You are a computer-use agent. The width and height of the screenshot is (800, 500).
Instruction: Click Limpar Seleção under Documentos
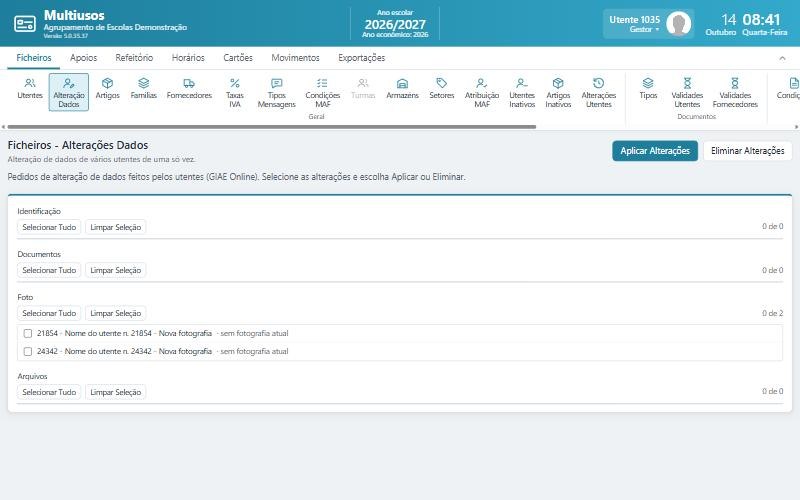(115, 270)
